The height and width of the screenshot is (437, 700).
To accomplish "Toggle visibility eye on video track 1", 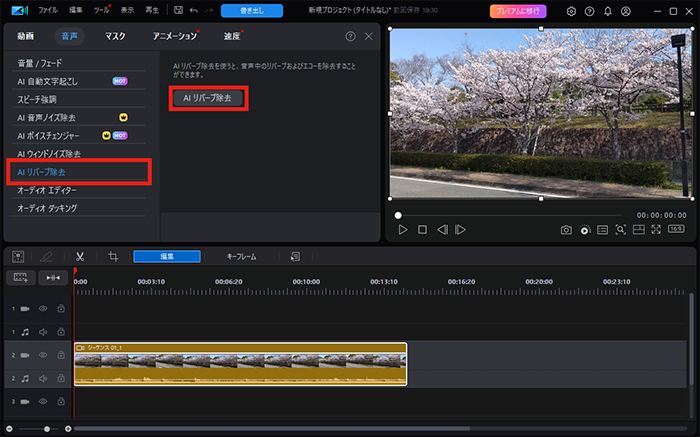I will click(x=43, y=308).
